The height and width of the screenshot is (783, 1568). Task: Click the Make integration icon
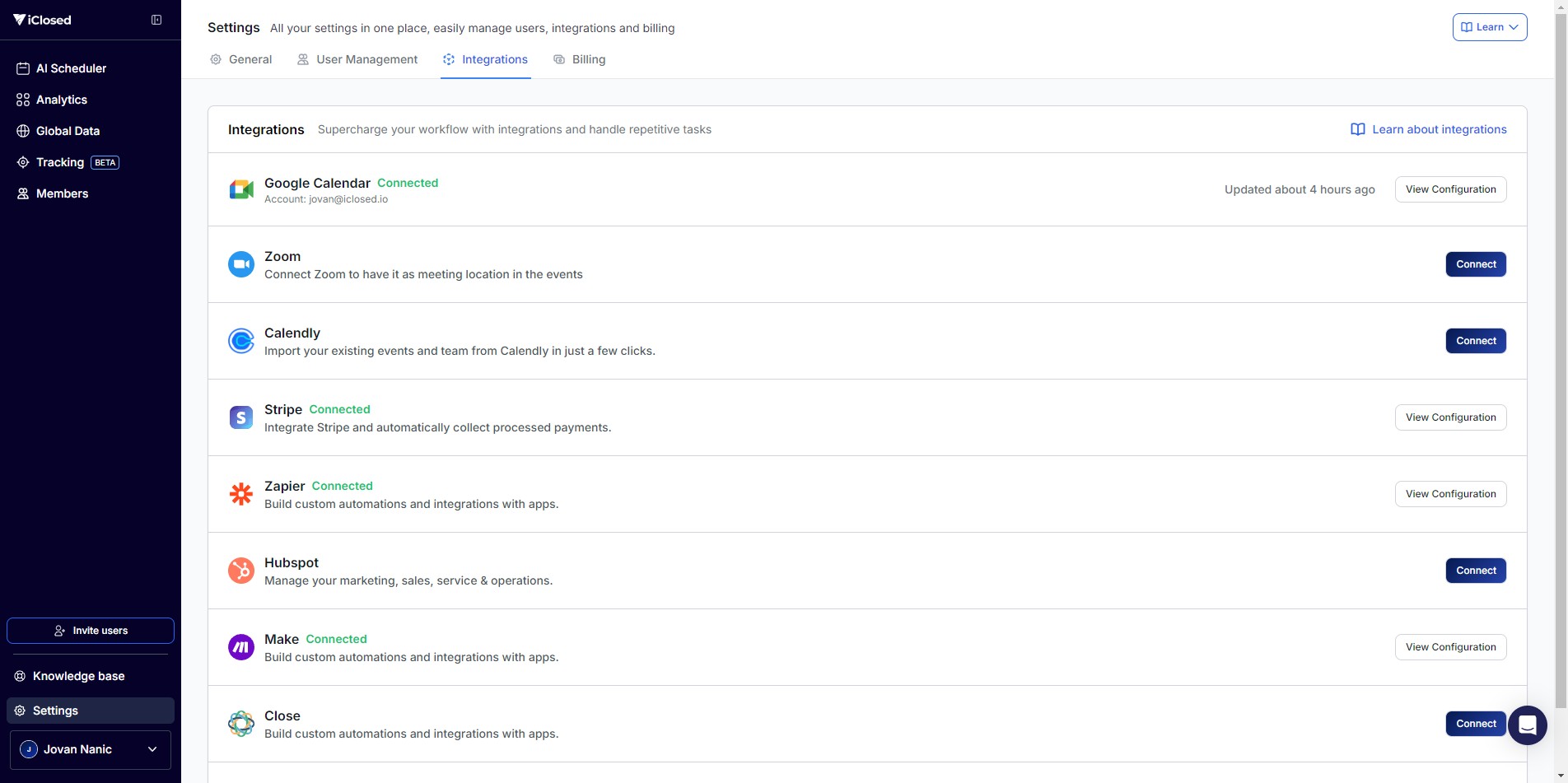241,647
